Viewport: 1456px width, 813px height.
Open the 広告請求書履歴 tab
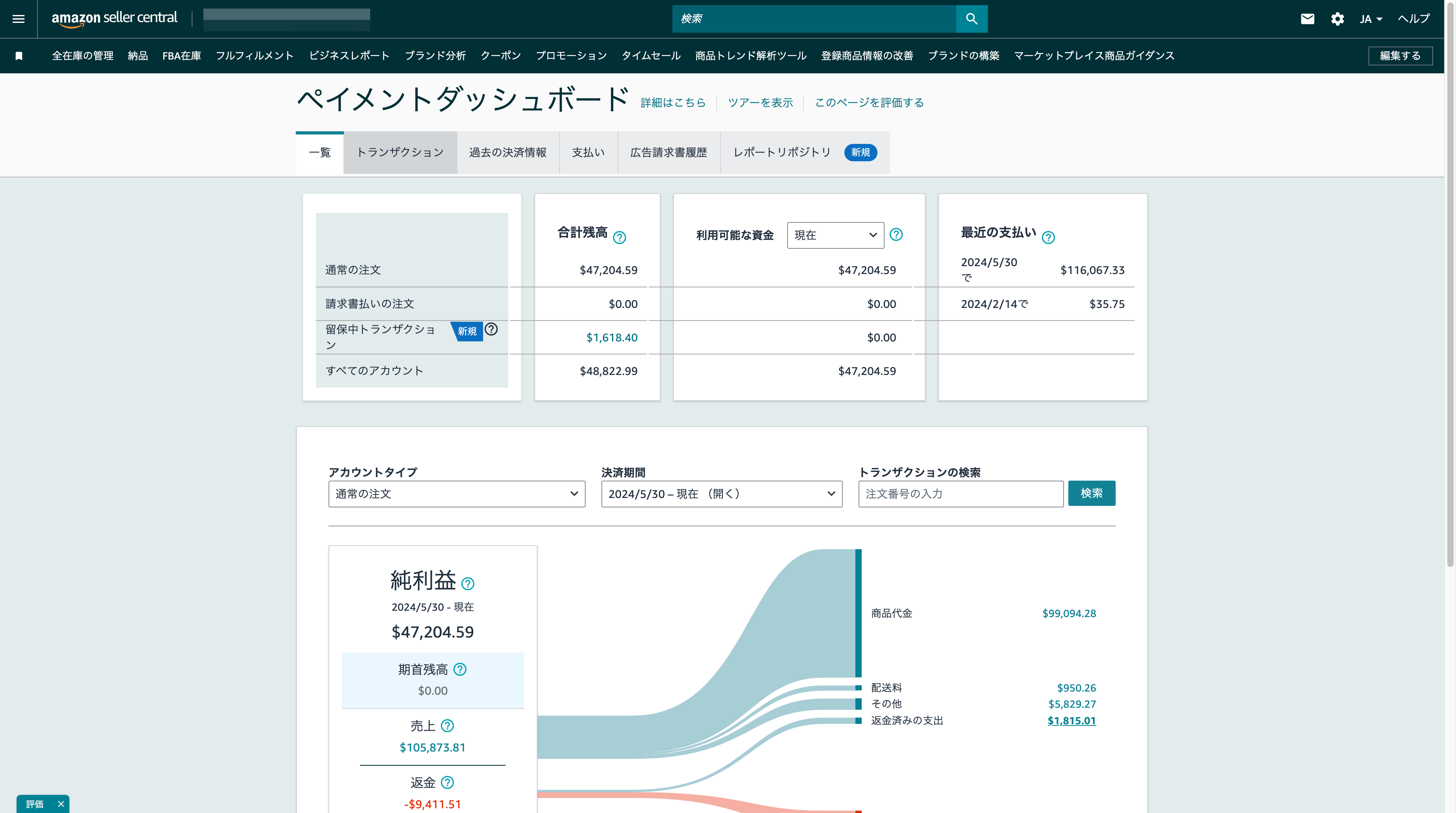click(x=669, y=153)
